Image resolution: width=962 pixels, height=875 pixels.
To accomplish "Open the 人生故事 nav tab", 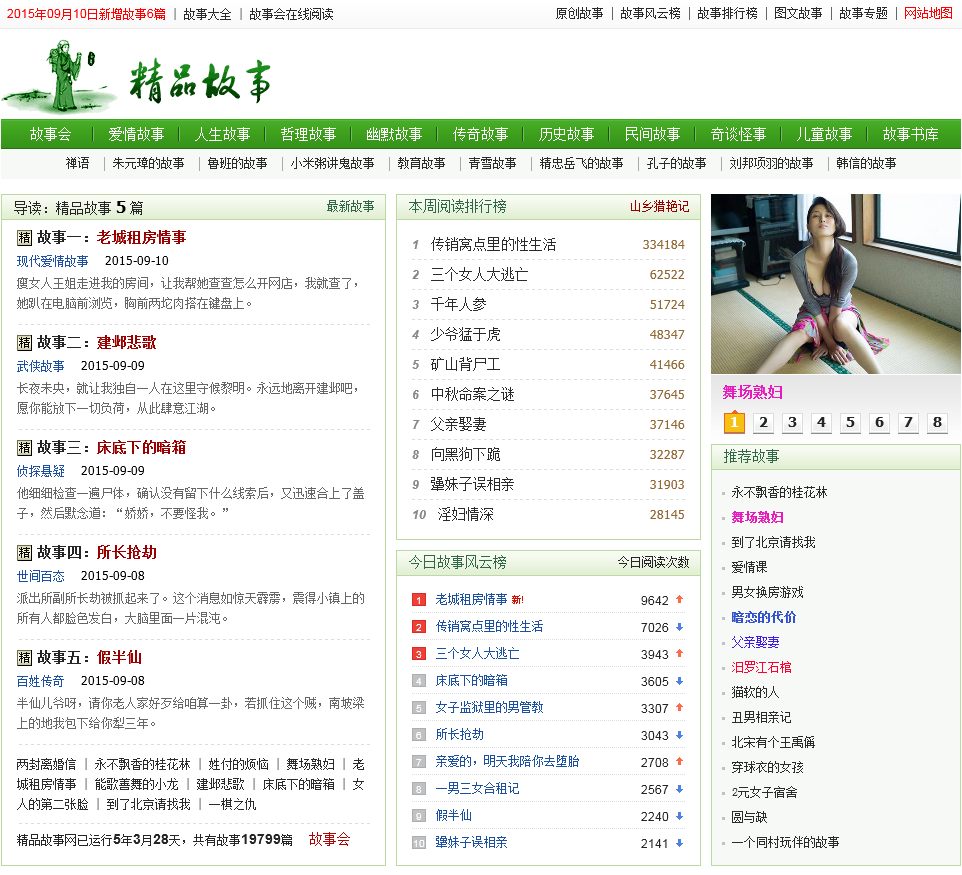I will 222,134.
